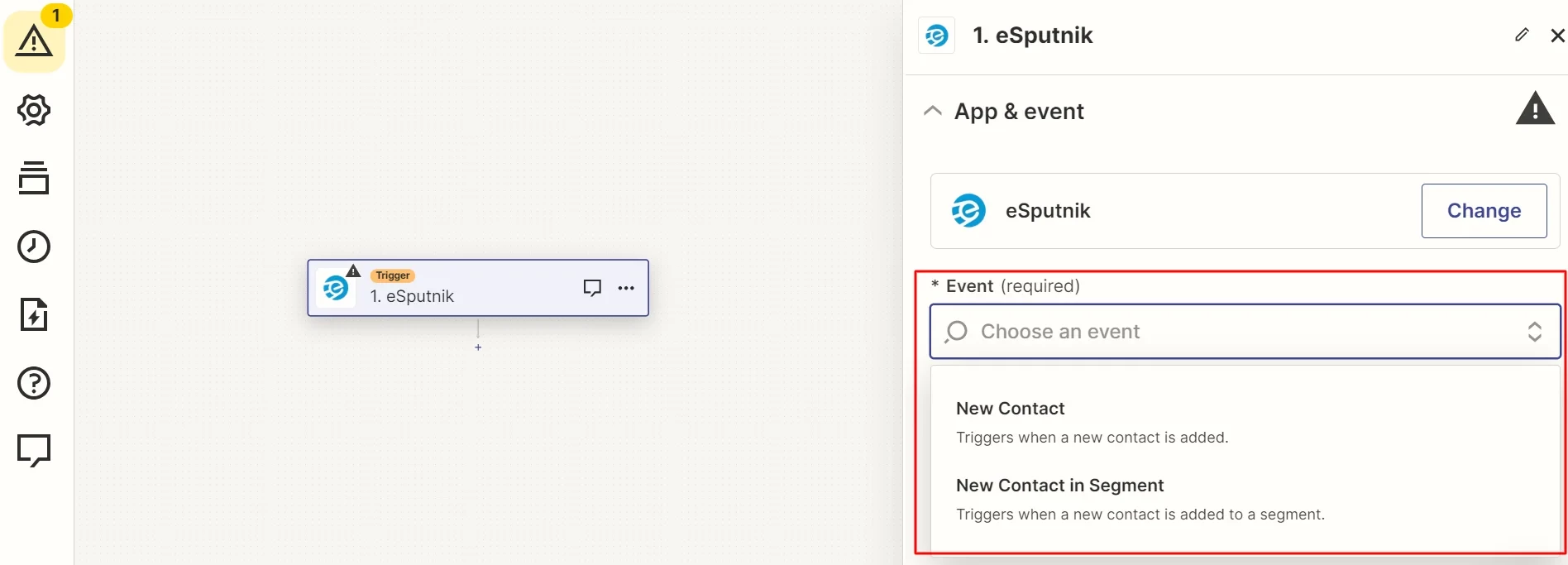Open the Zap details lightning file icon

(x=34, y=314)
